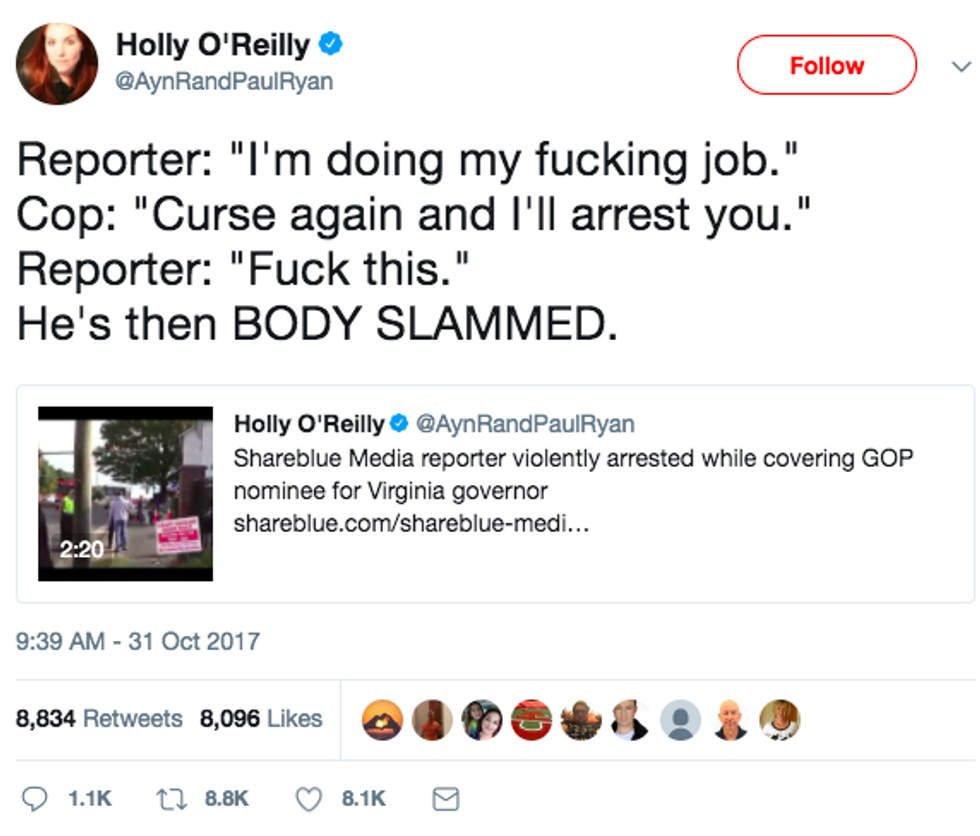Screen dimensions: 980x836
Task: View the 8,096 Likes list
Action: click(261, 719)
